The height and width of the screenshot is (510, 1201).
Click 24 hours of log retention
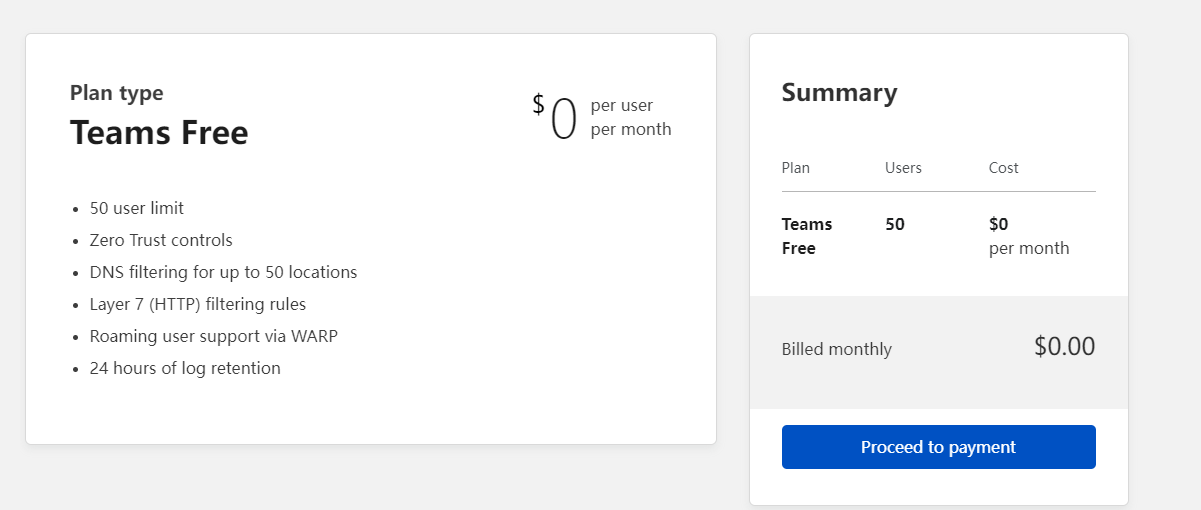click(x=185, y=368)
